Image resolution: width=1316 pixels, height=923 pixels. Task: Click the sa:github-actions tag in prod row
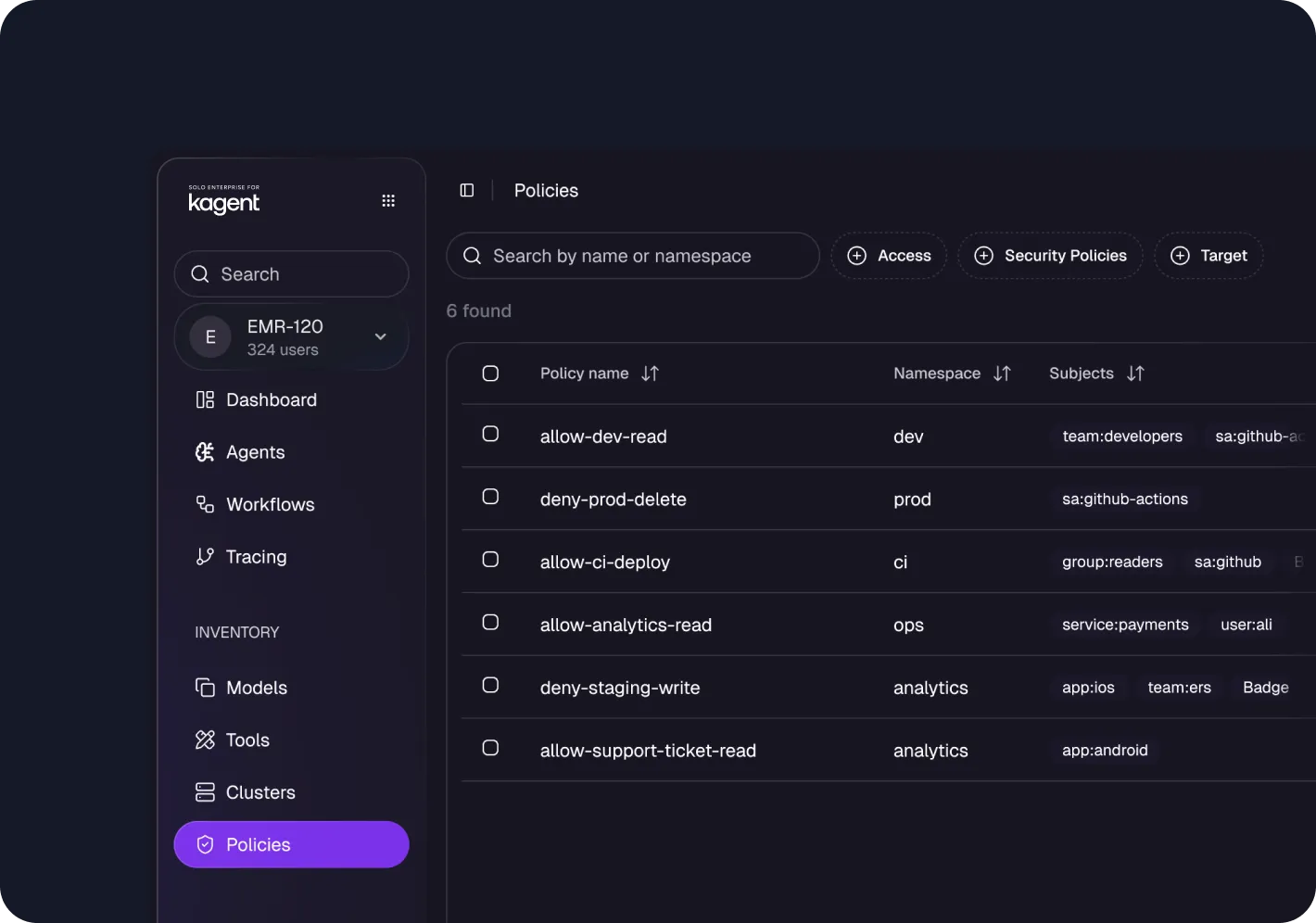click(x=1125, y=499)
